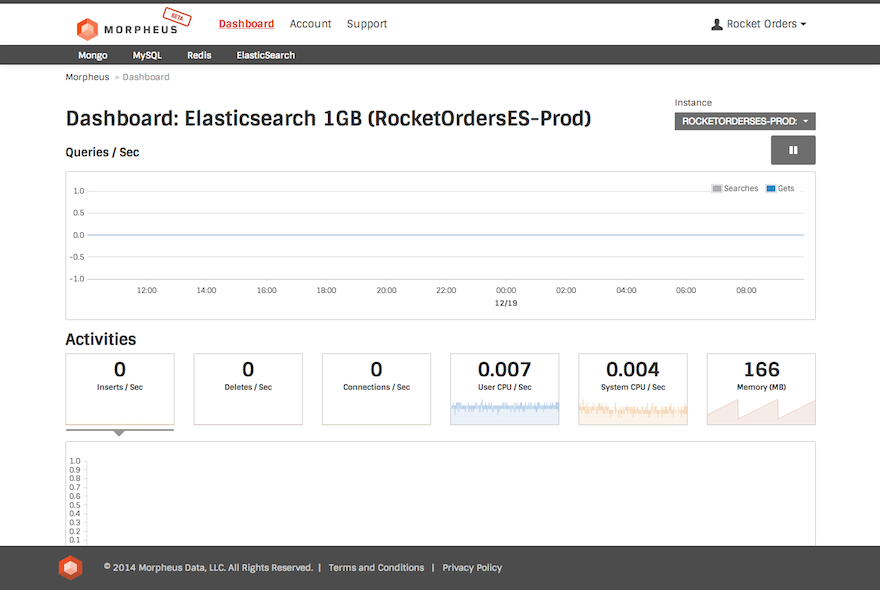Open the Account menu item
This screenshot has height=590, width=880.
click(x=310, y=24)
